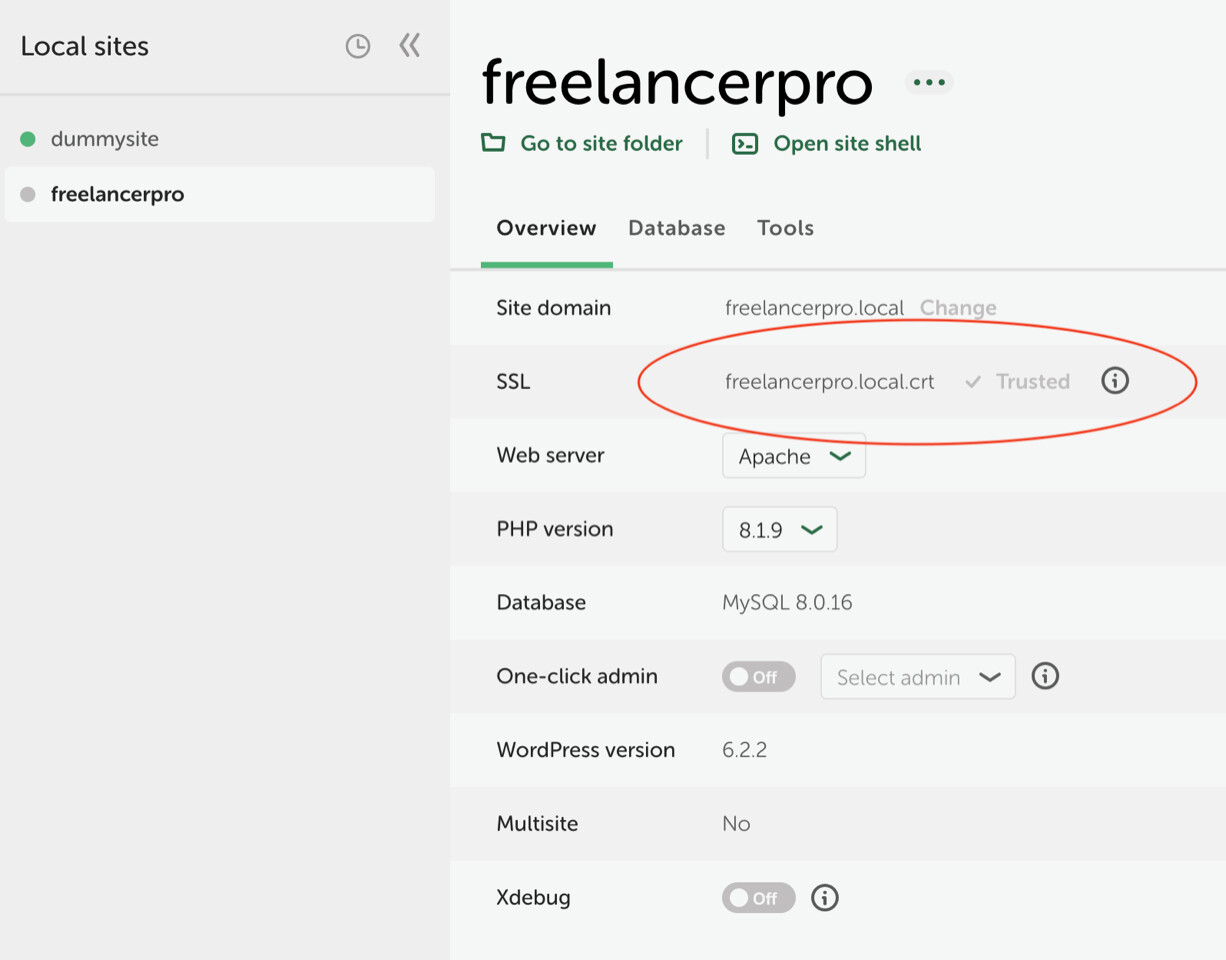
Task: Show Xdebug info icon
Action: point(825,897)
